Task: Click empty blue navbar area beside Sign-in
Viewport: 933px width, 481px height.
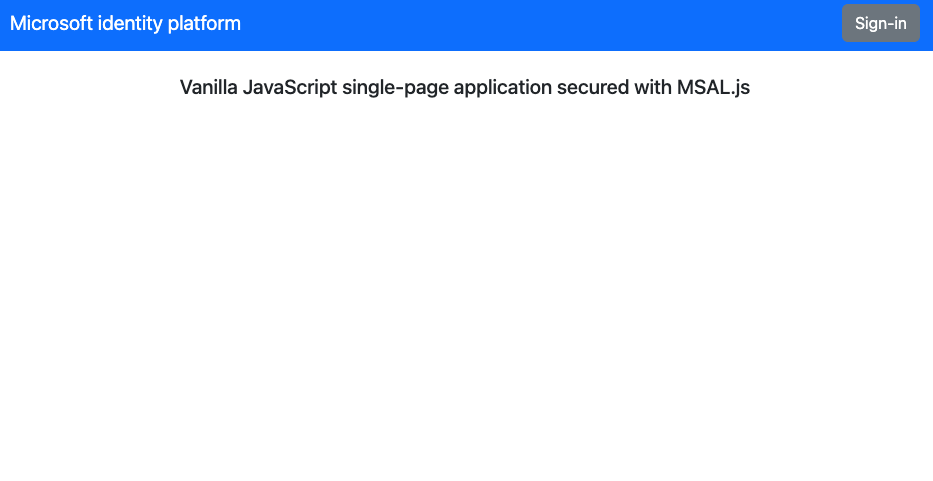Action: click(x=550, y=23)
